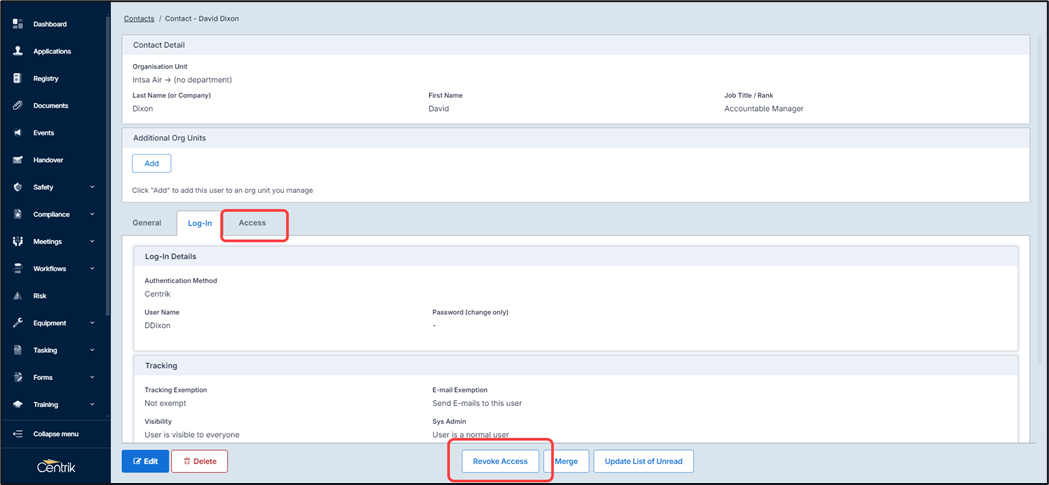The width and height of the screenshot is (1049, 485).
Task: Select the Log-In tab
Action: [199, 223]
